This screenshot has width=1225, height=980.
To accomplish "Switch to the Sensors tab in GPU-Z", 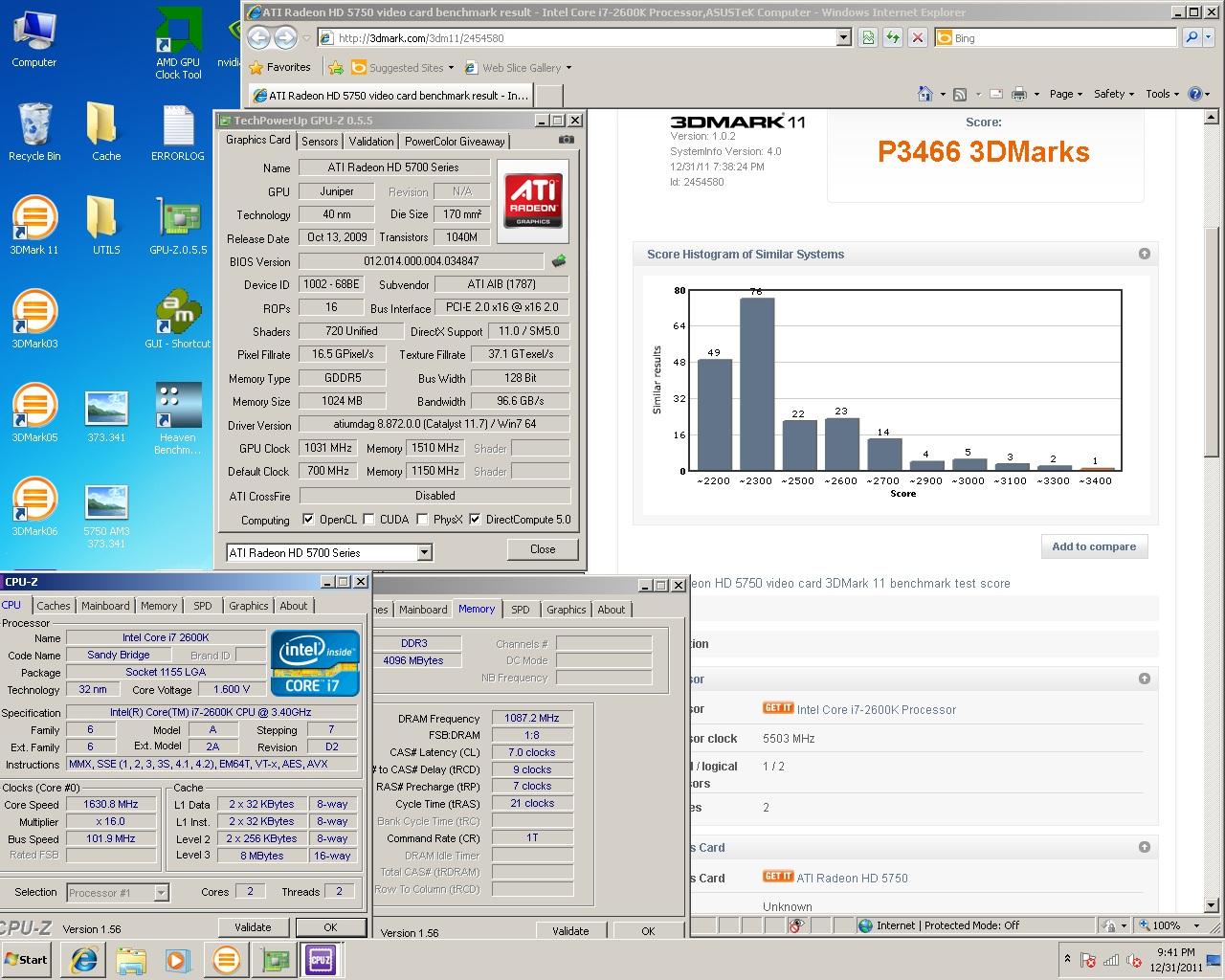I will tap(320, 141).
